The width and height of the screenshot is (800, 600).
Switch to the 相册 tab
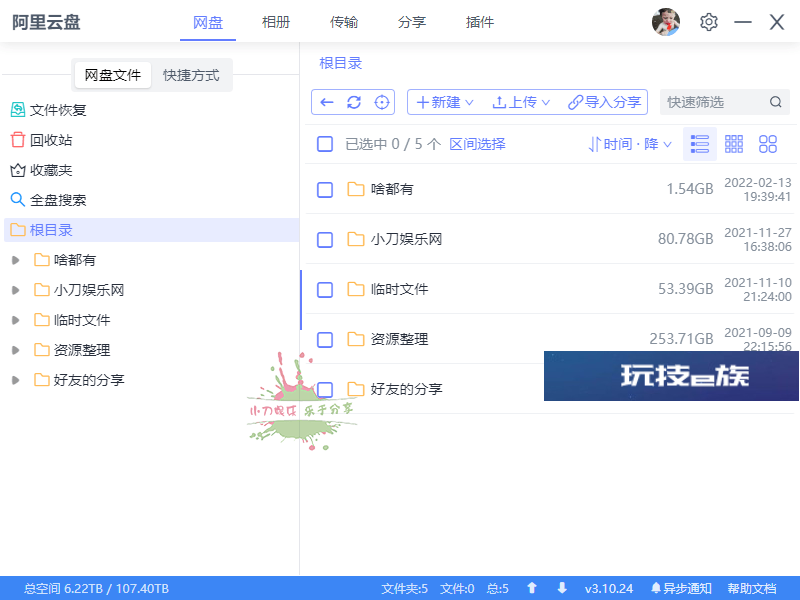pyautogui.click(x=276, y=22)
